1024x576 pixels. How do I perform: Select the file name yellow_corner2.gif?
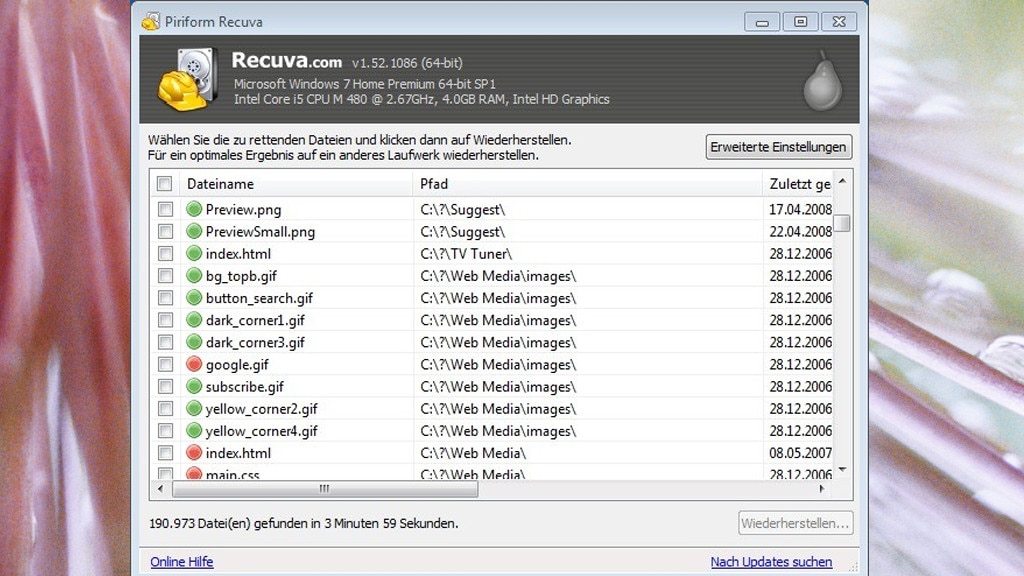point(261,409)
